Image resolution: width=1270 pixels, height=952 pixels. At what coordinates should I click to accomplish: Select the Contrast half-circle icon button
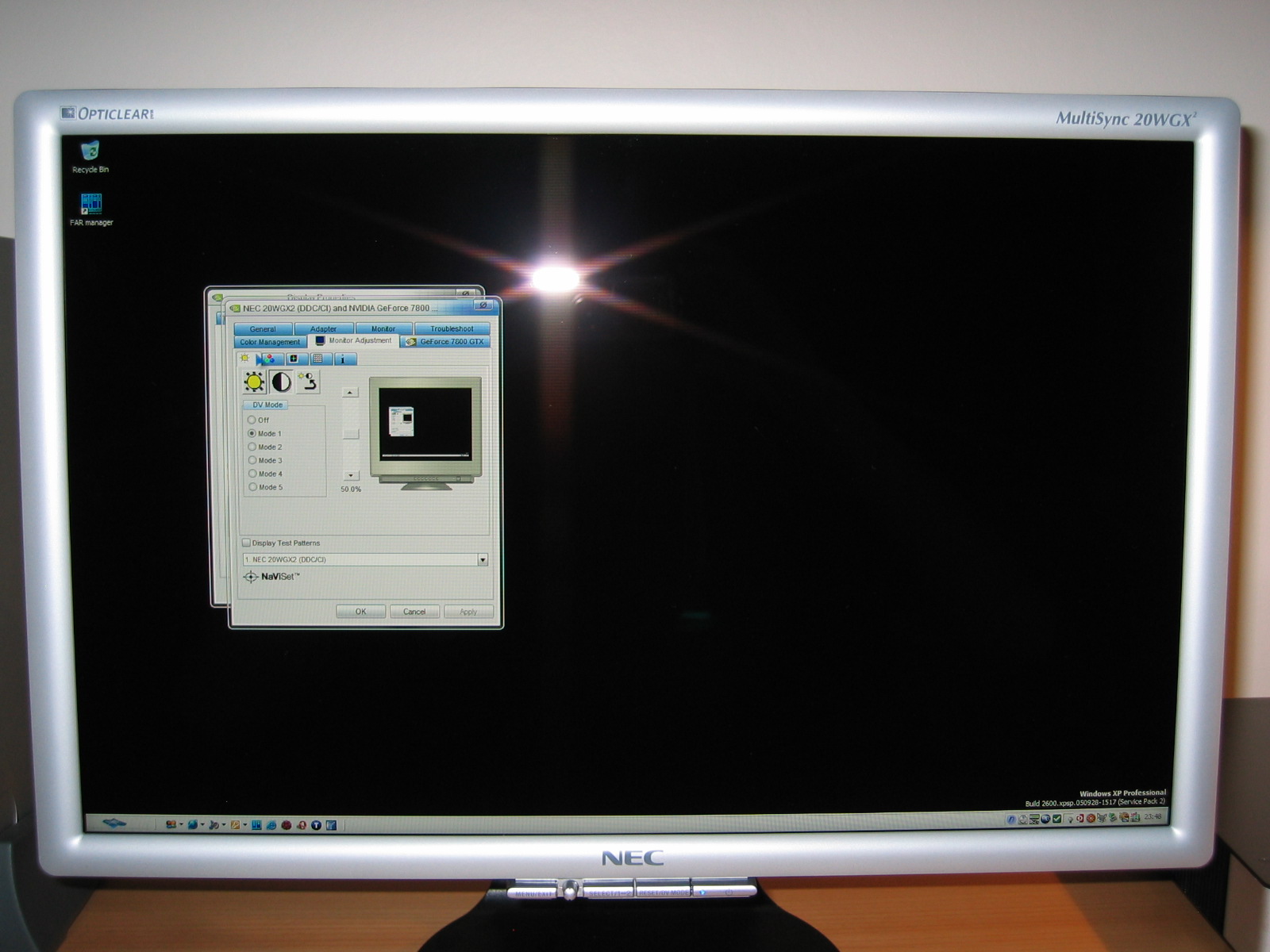[x=281, y=382]
